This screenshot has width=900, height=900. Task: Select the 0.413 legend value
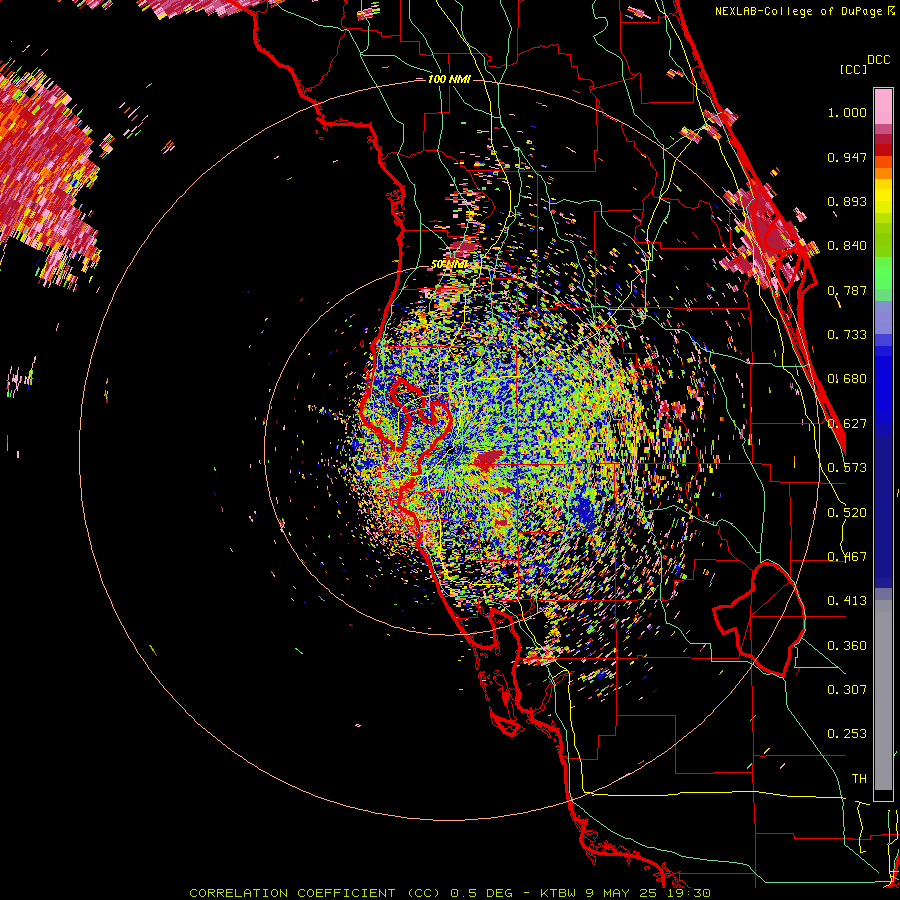pos(847,601)
